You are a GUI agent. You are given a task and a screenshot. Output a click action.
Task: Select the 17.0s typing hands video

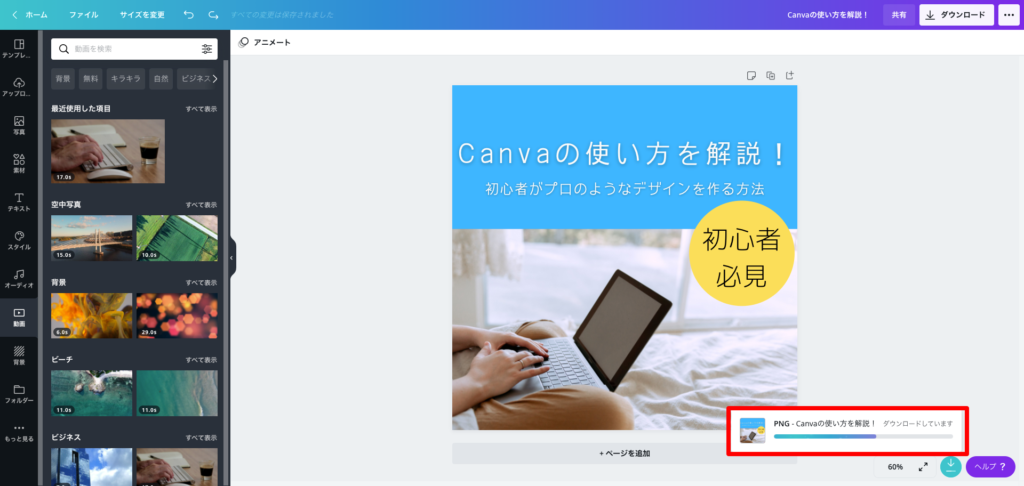pyautogui.click(x=108, y=151)
